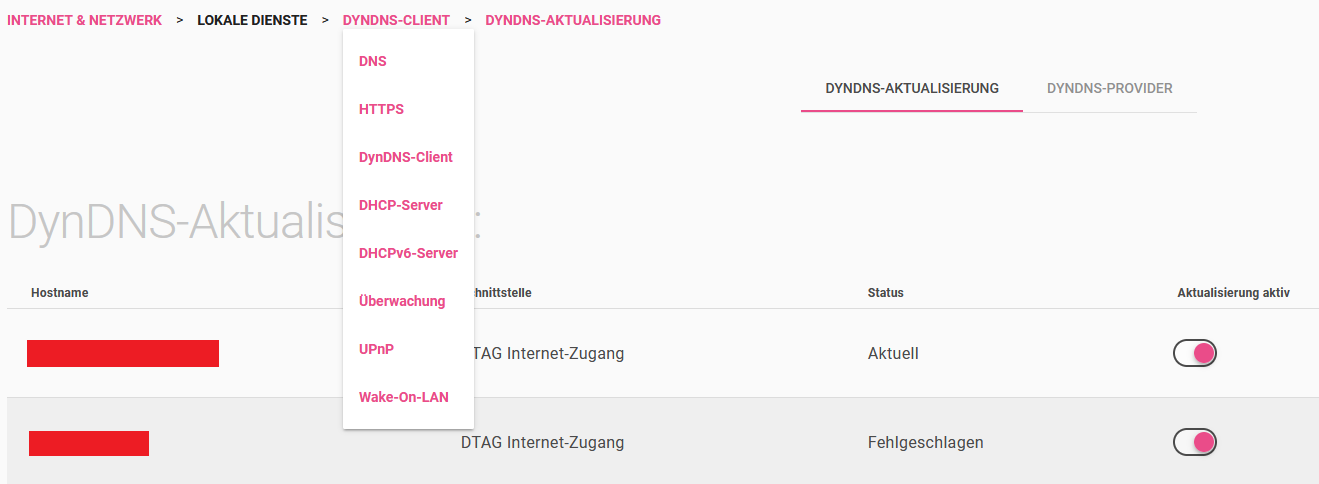Choose DynDNS-Client menu entry

coord(406,157)
